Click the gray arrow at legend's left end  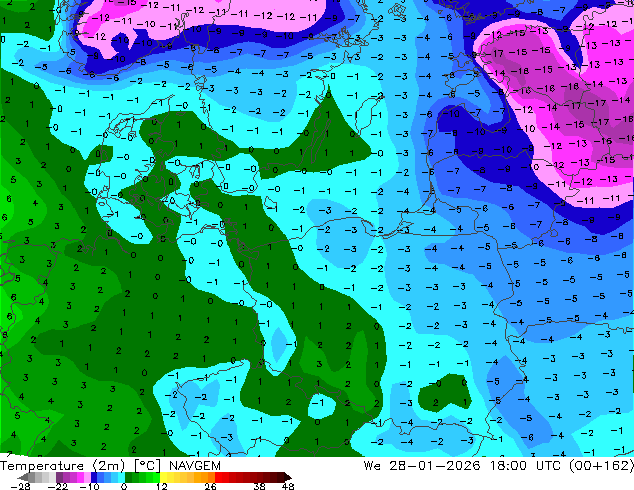click(x=23, y=477)
